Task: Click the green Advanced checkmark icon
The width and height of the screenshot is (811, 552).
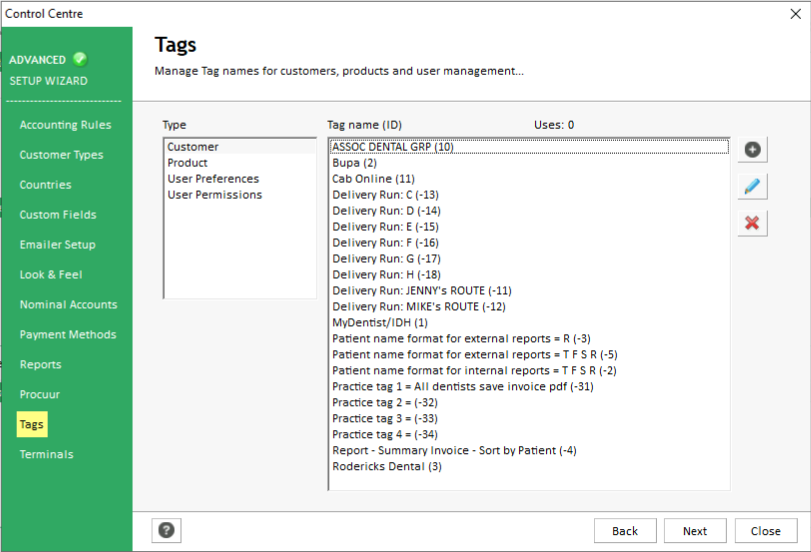Action: tap(80, 59)
